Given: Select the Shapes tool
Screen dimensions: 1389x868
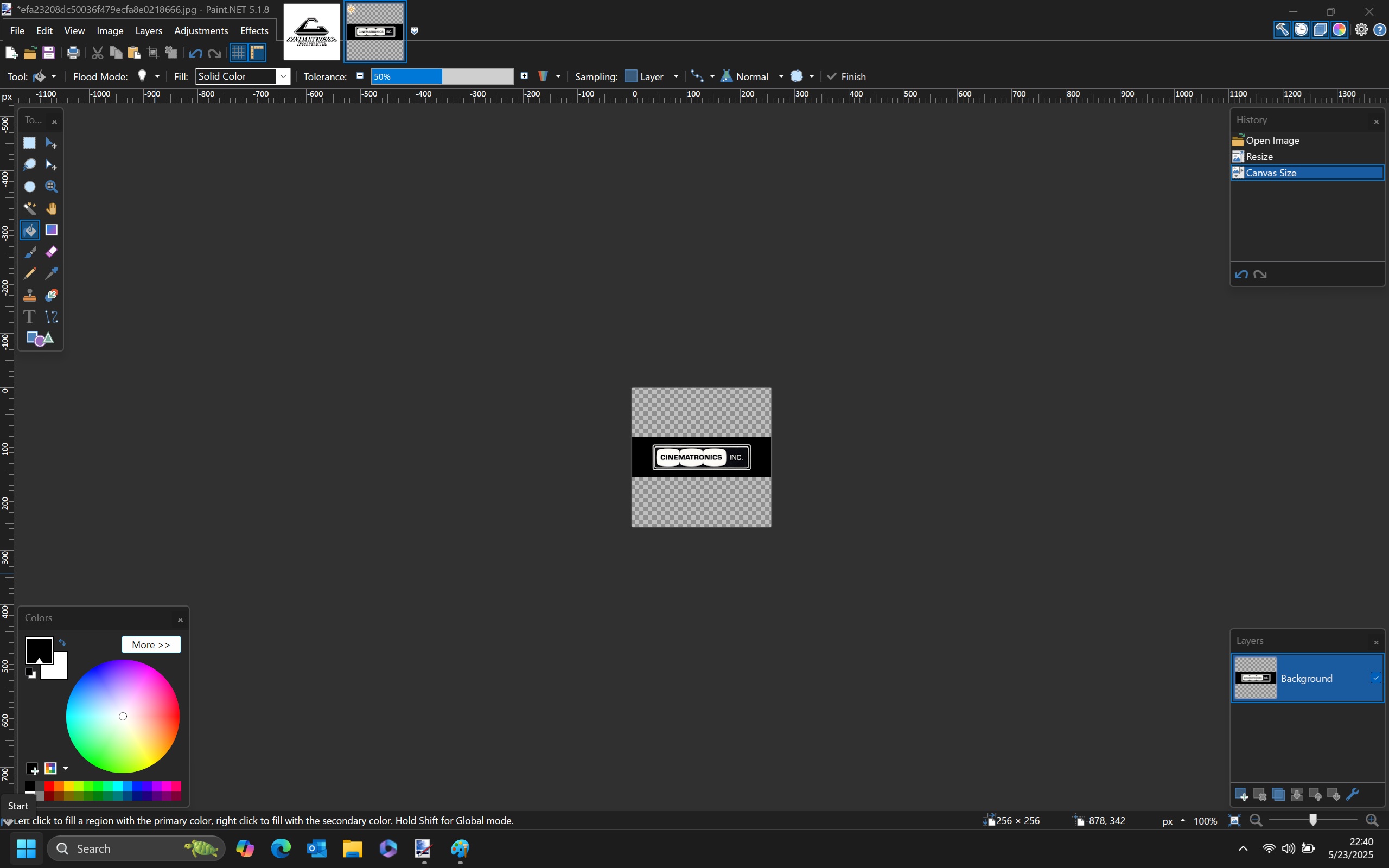Looking at the screenshot, I should (x=40, y=339).
